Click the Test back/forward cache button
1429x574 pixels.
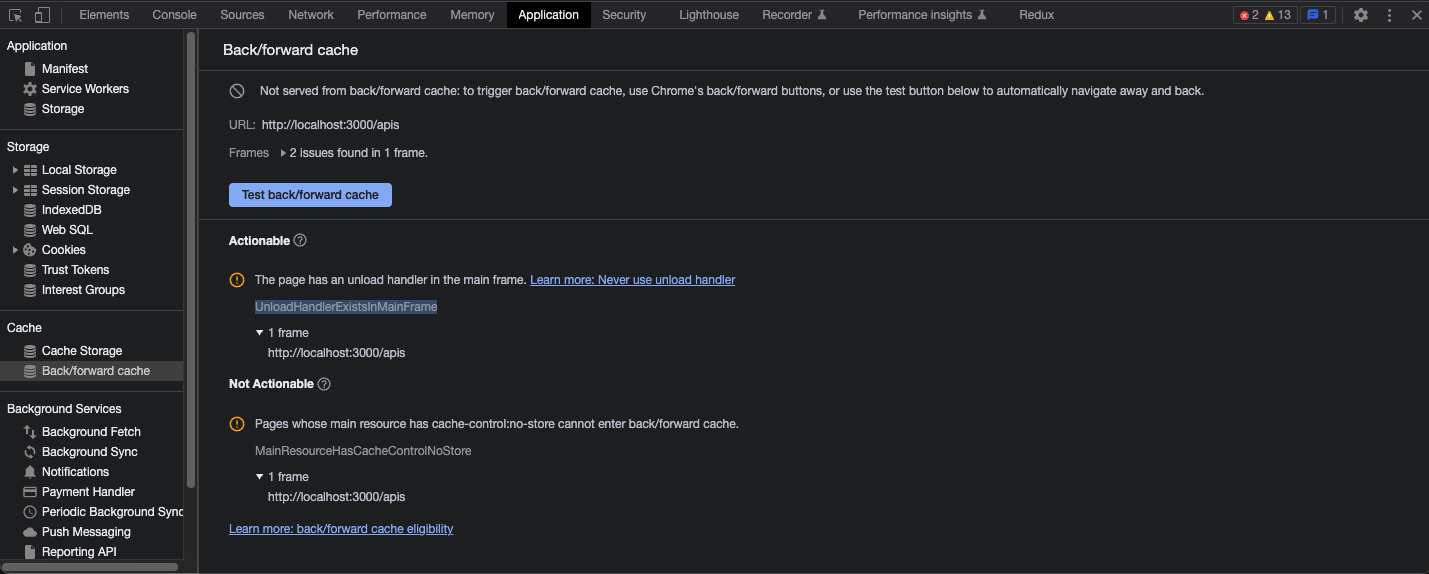coord(310,195)
